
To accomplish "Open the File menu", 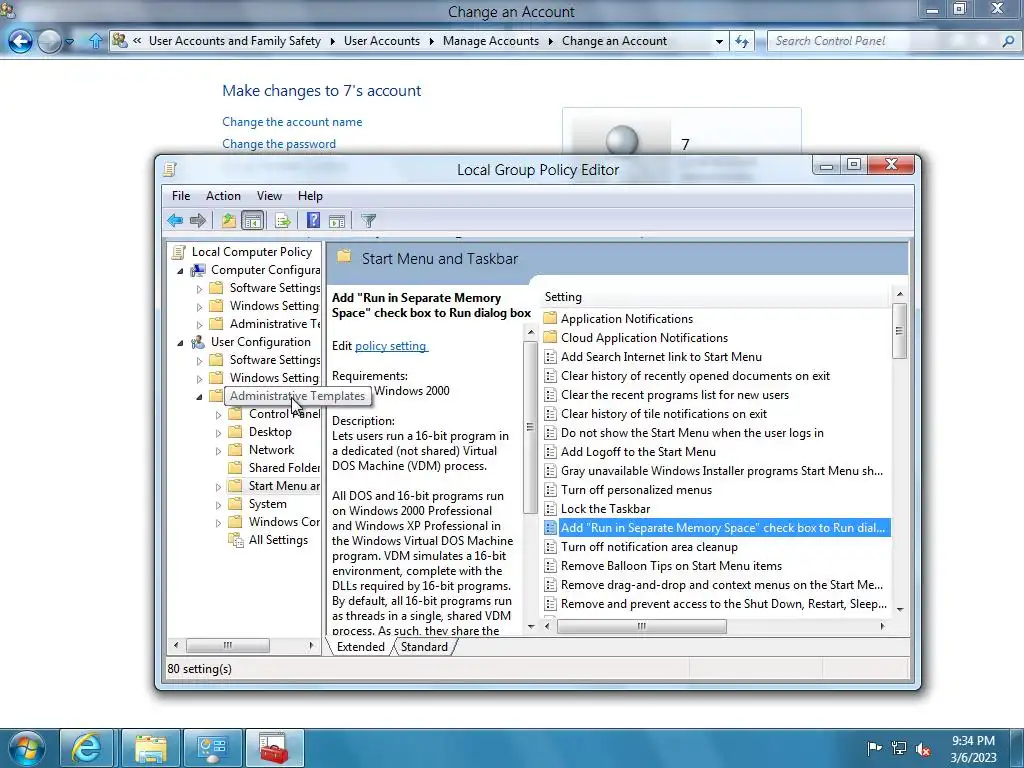I will click(x=181, y=196).
